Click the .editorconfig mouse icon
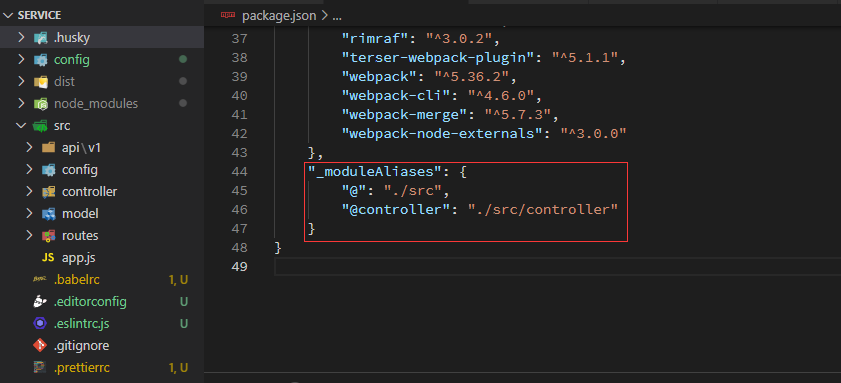 [x=40, y=301]
